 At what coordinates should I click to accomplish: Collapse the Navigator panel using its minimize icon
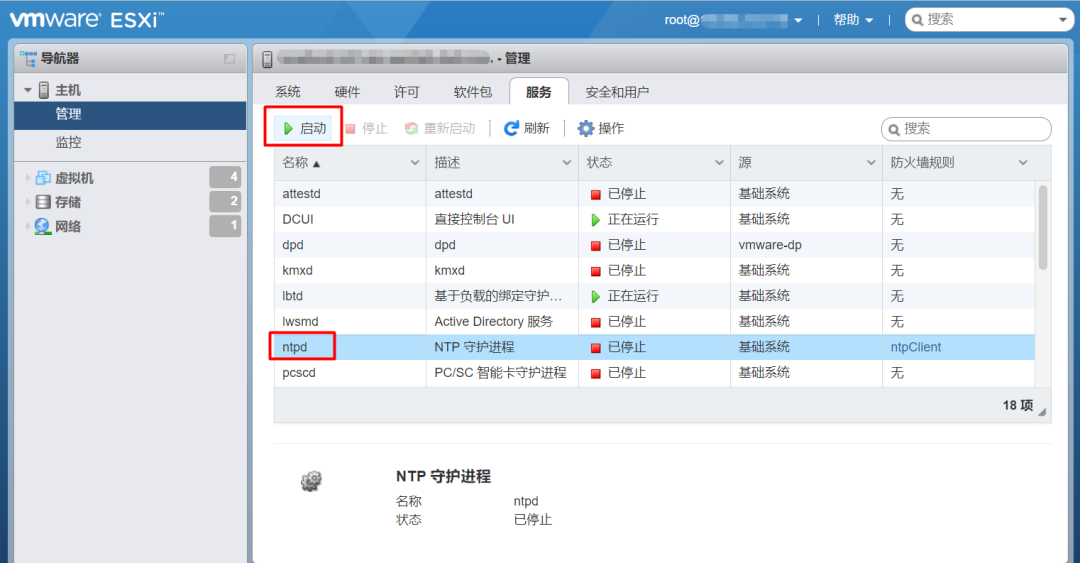pos(229,59)
